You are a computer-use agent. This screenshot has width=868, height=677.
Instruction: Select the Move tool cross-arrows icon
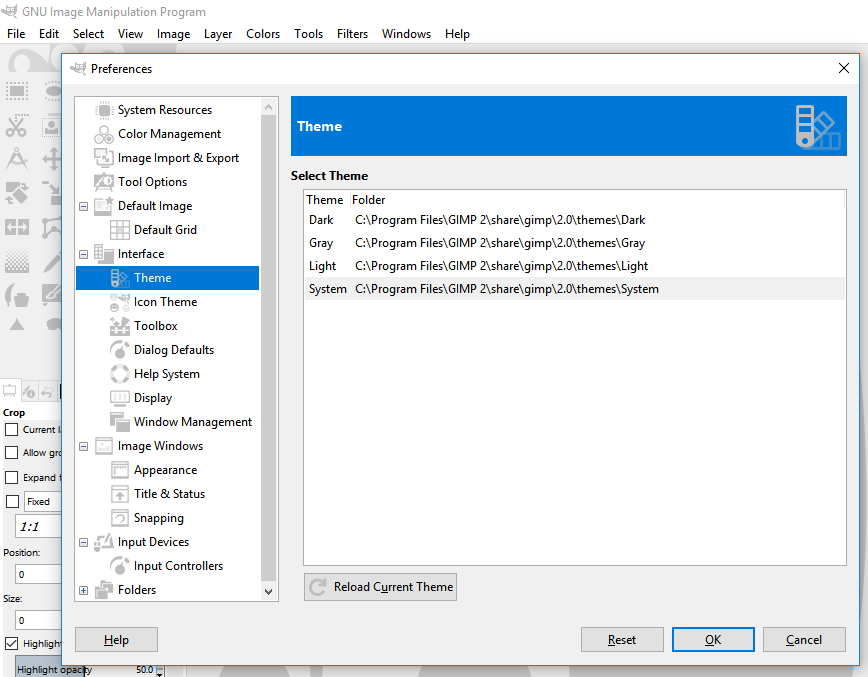(51, 159)
